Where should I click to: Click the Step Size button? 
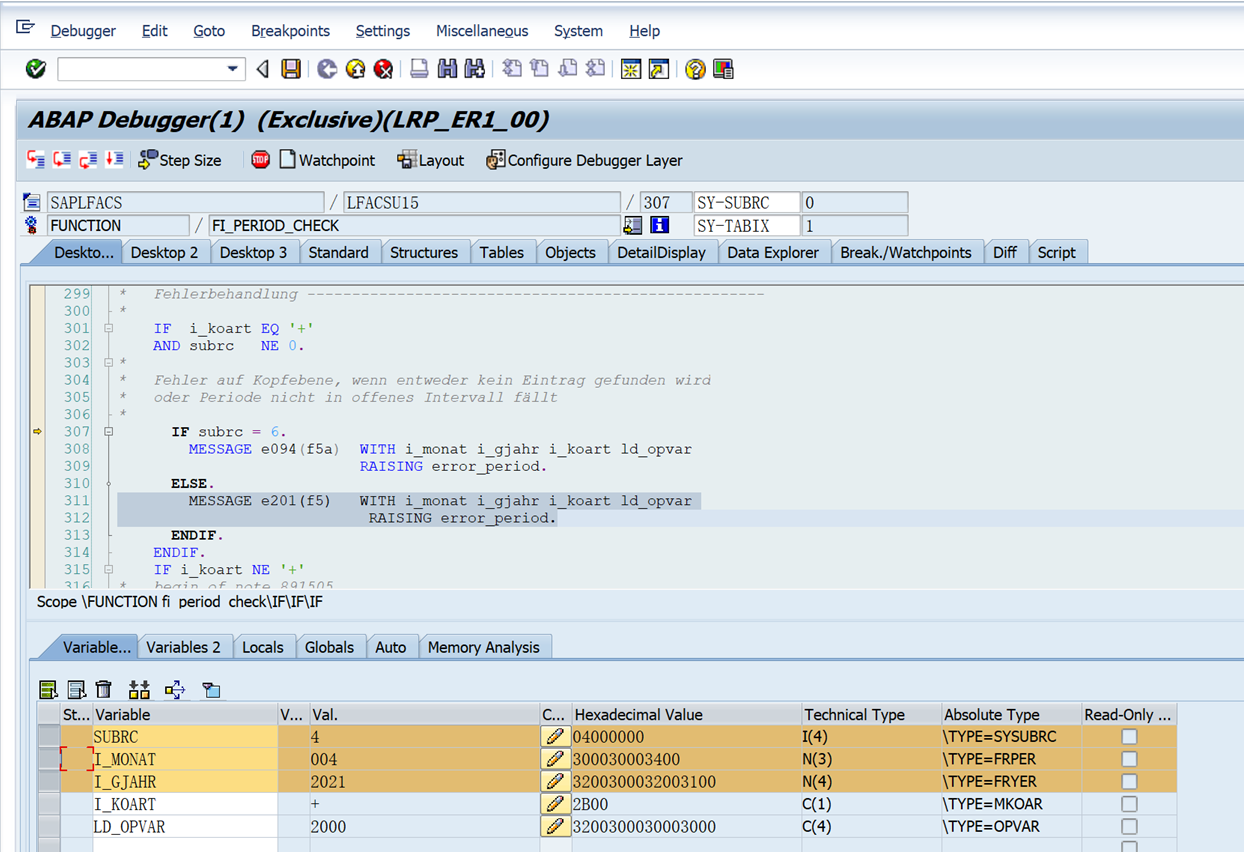(x=180, y=160)
